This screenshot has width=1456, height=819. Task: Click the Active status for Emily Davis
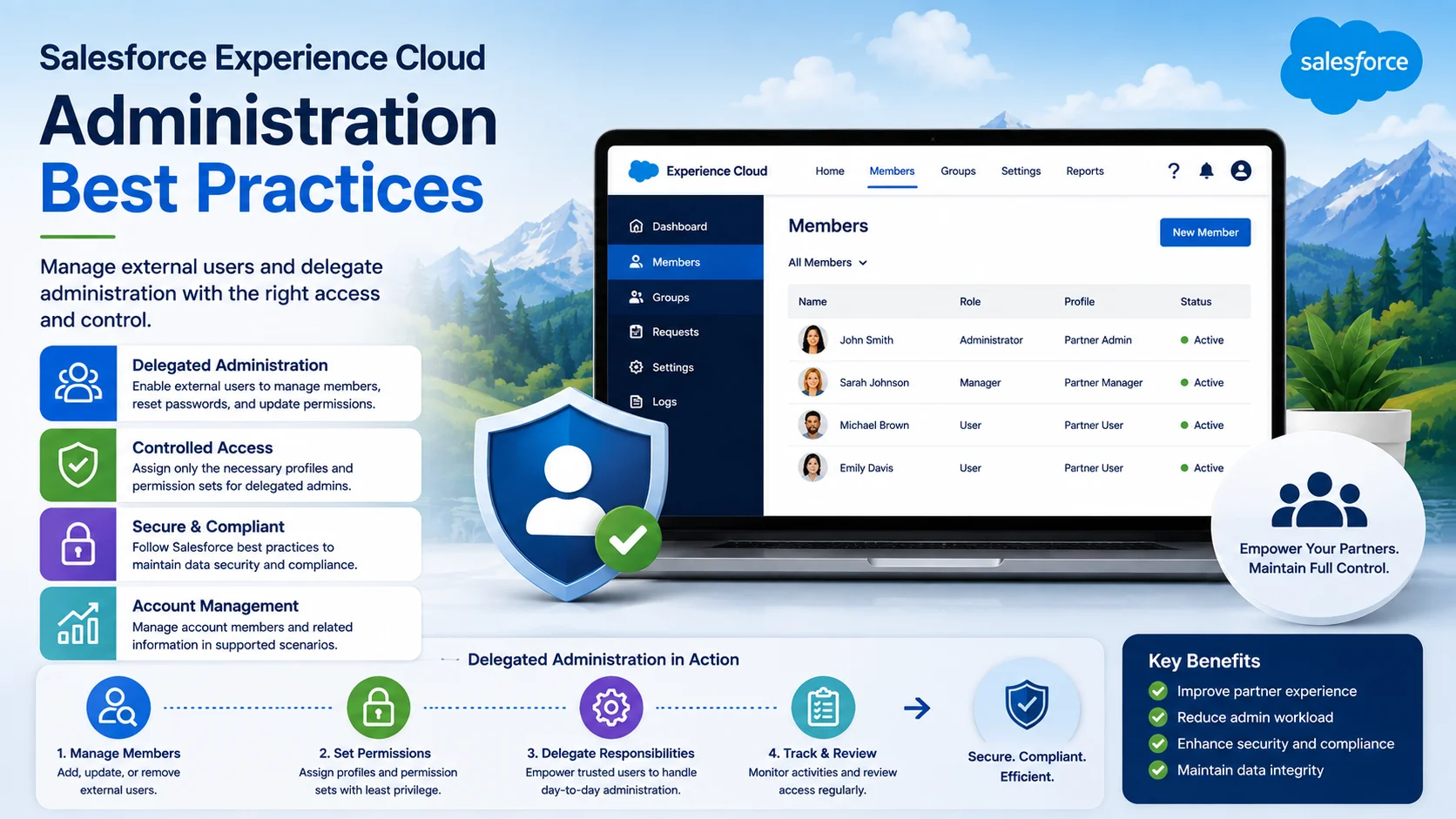1202,467
